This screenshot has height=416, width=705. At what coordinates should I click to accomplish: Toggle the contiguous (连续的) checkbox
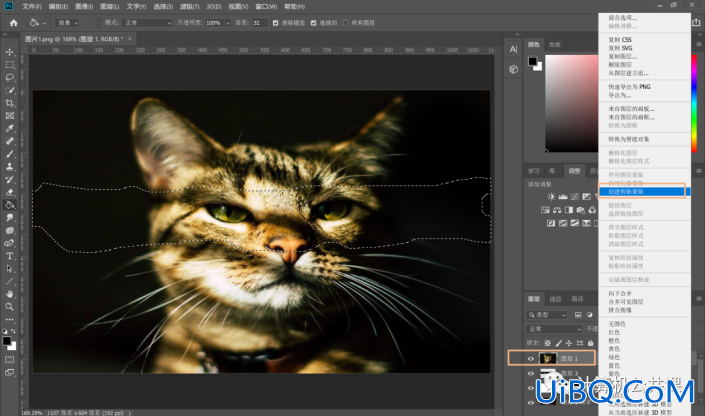pyautogui.click(x=313, y=23)
